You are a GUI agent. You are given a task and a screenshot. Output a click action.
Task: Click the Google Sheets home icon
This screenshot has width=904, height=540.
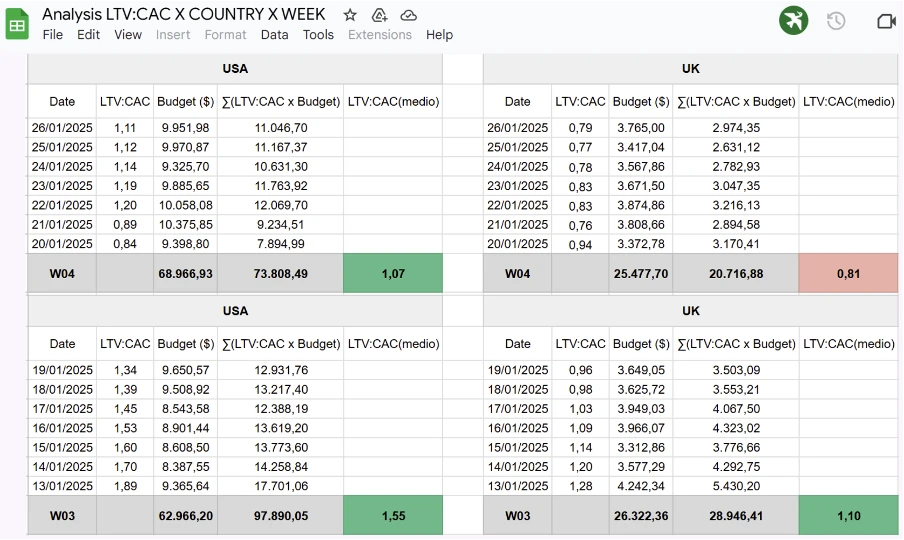pyautogui.click(x=17, y=24)
